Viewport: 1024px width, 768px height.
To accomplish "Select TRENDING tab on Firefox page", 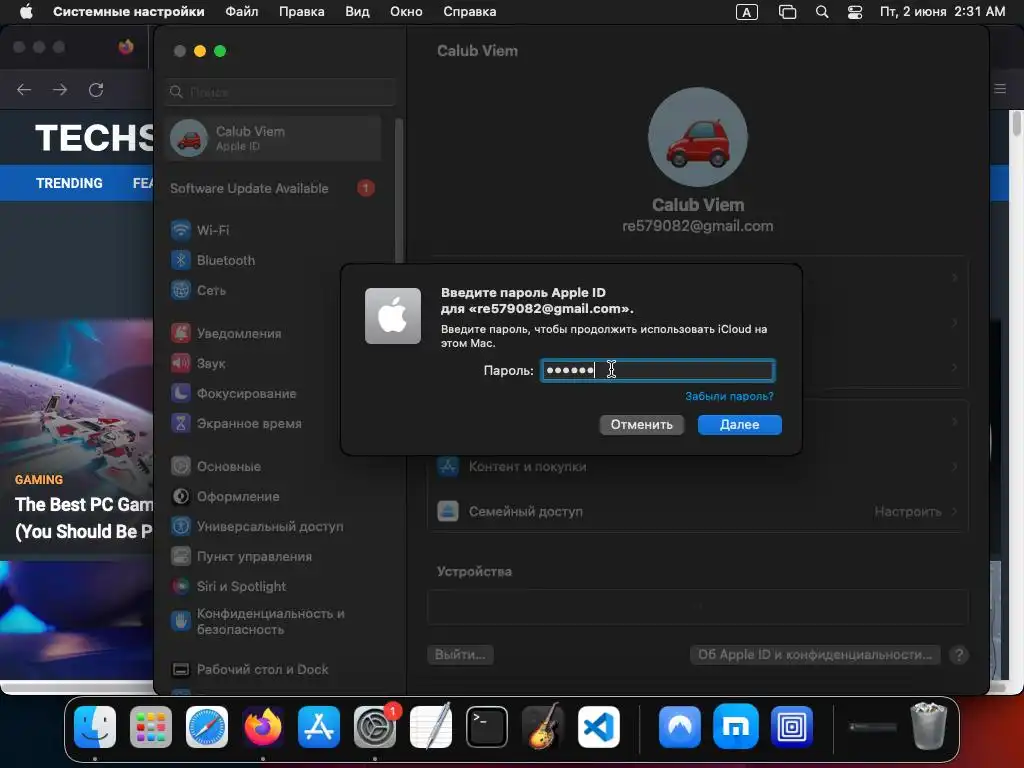I will [69, 183].
